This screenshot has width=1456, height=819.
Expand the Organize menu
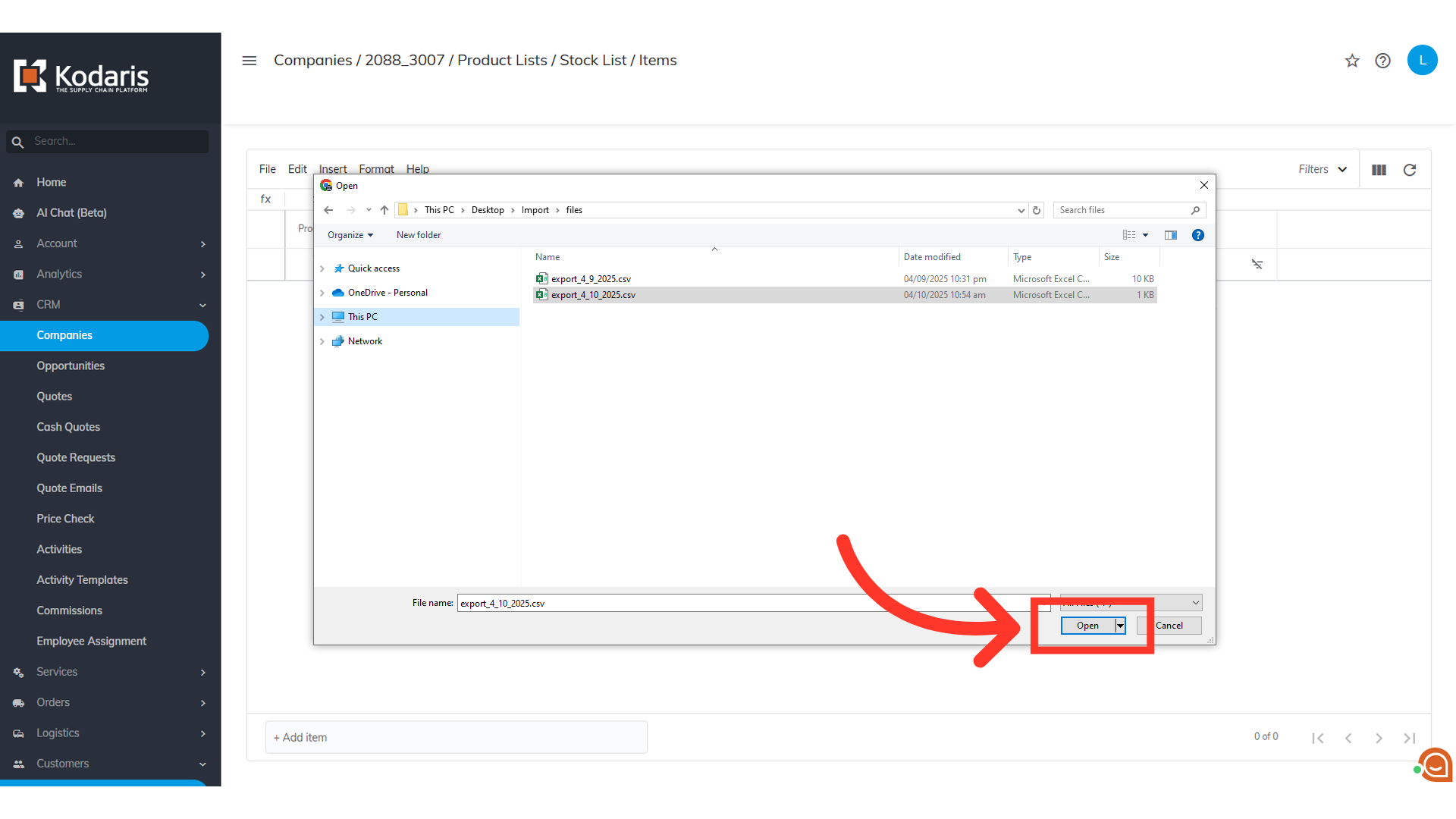pos(350,235)
